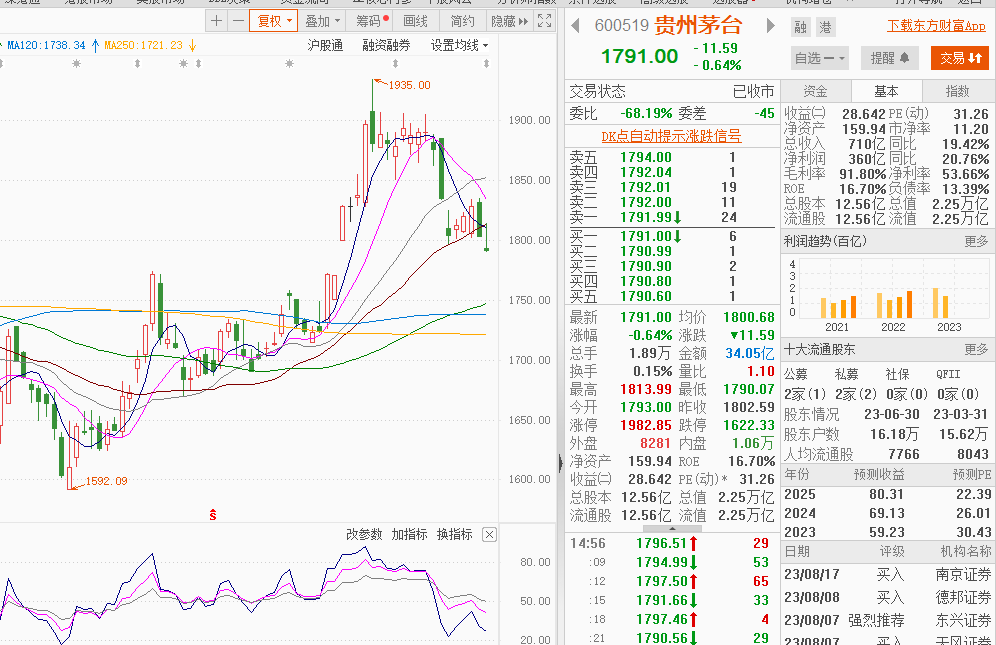996x645 pixels.
Task: Click 加指标 to add an indicator
Action: pyautogui.click(x=410, y=534)
